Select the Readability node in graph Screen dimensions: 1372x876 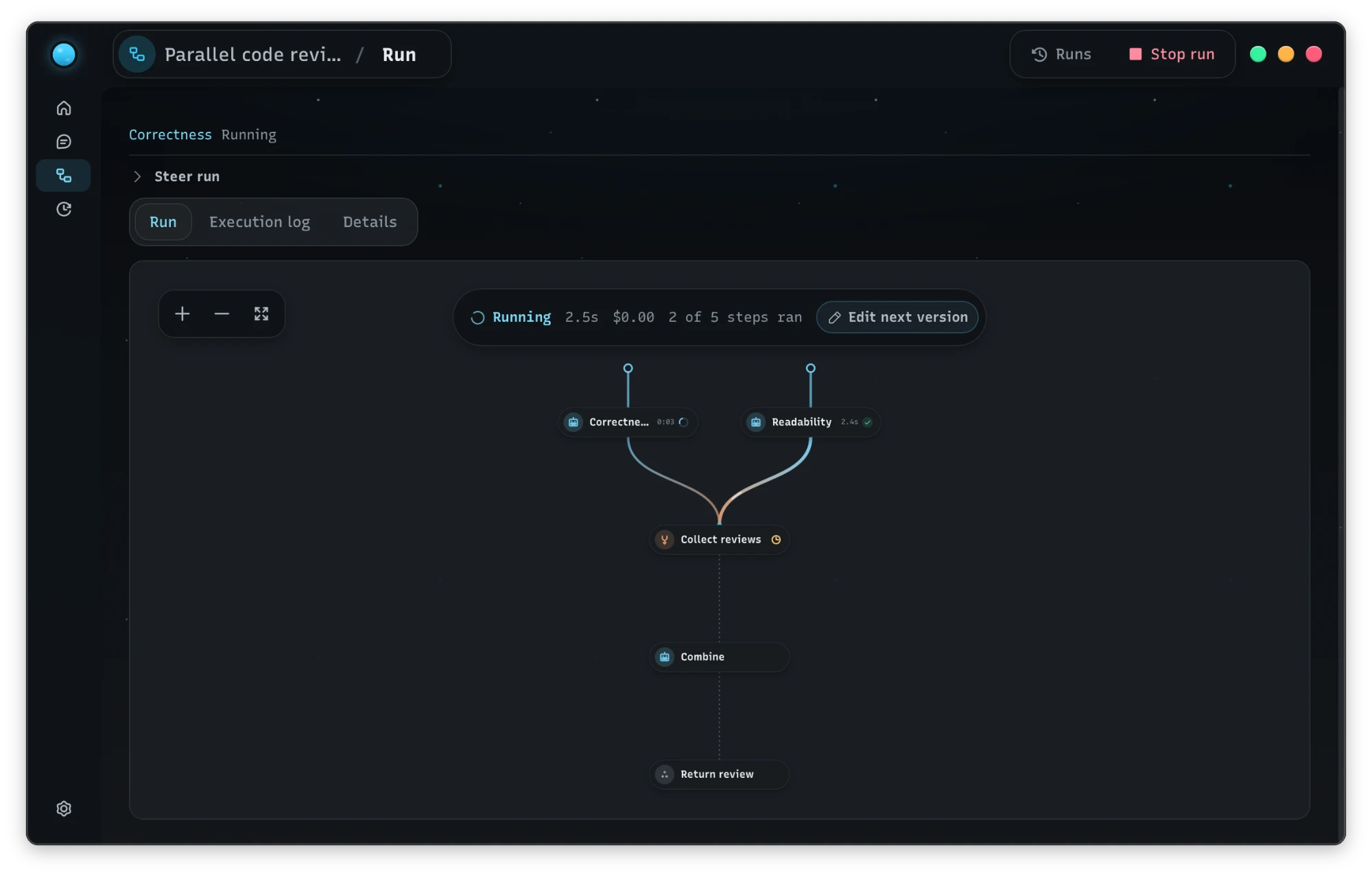click(811, 423)
